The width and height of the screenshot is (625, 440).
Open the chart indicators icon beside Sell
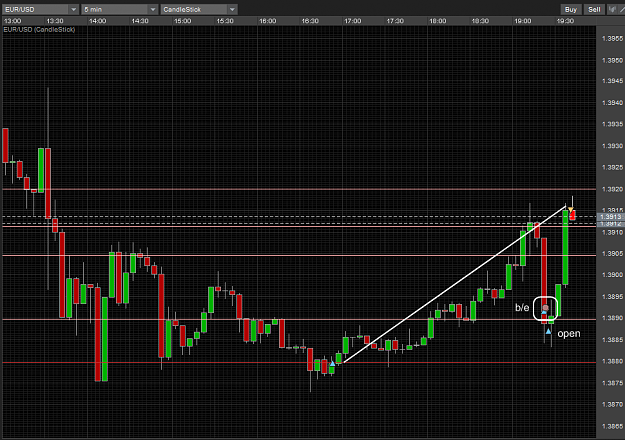(612, 9)
